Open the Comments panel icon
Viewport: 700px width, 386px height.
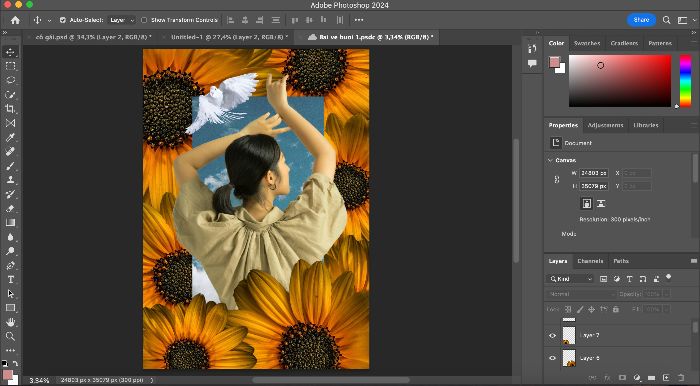(532, 63)
